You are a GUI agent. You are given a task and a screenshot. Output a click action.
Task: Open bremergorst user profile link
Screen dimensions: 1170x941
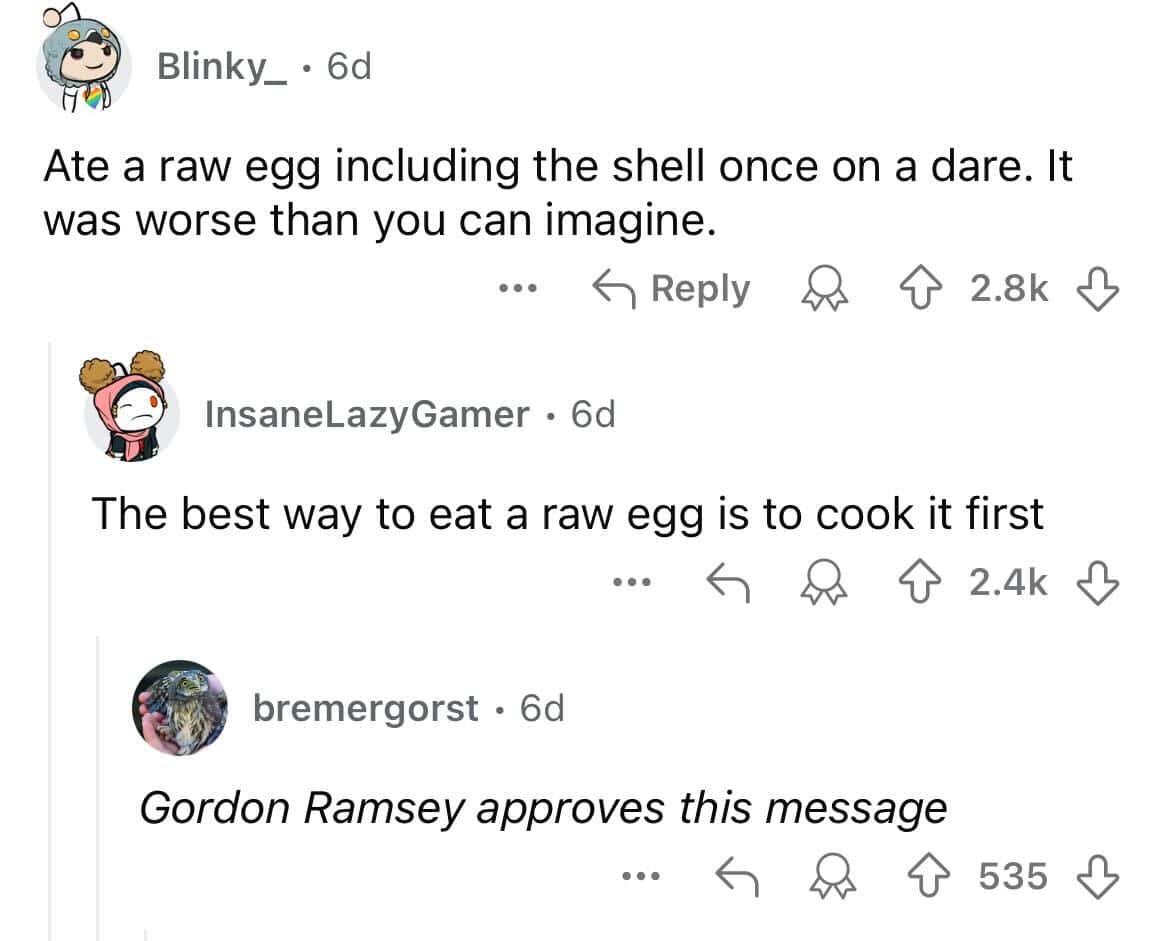365,708
